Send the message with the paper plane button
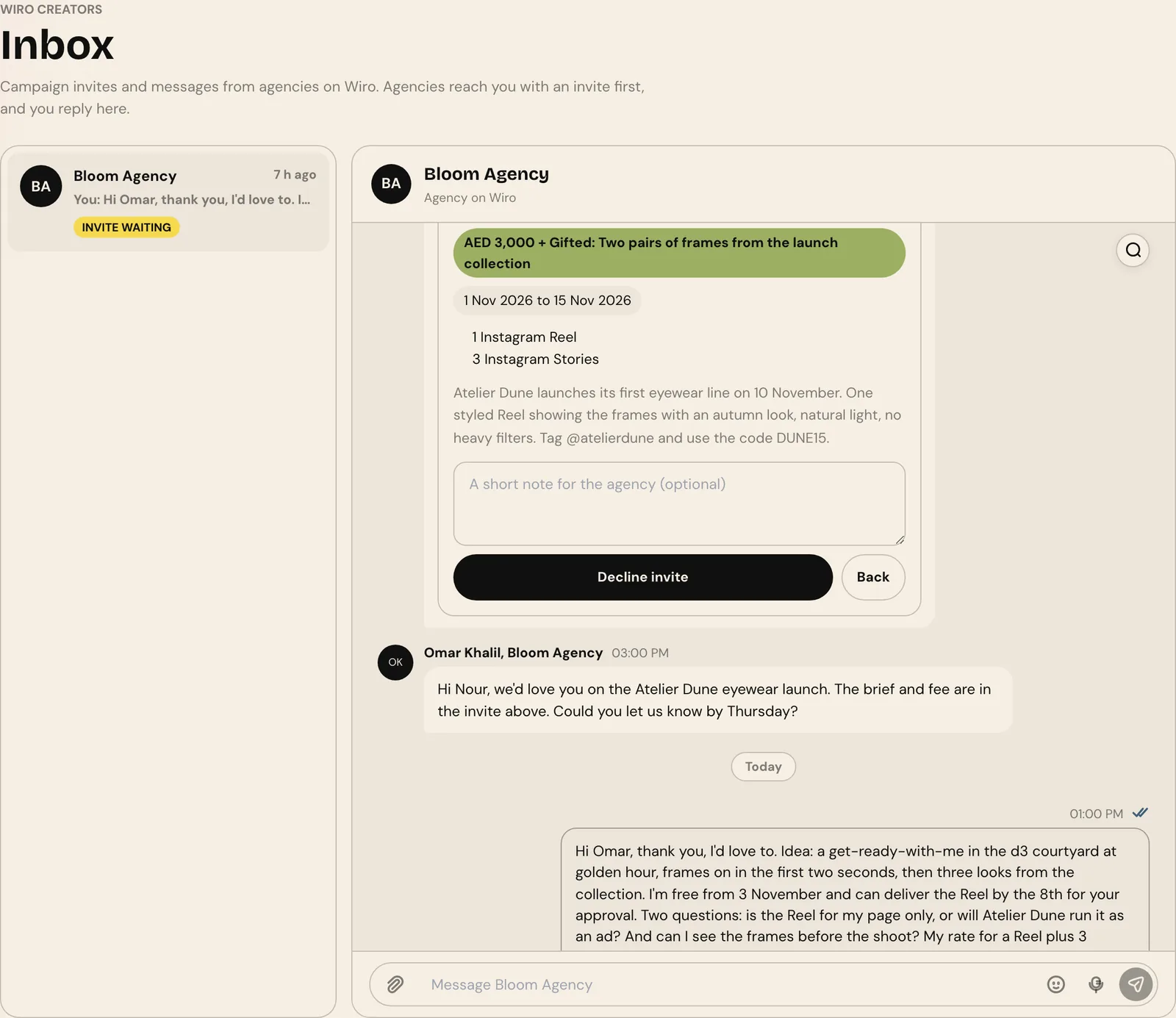The image size is (1176, 1018). pyautogui.click(x=1136, y=984)
